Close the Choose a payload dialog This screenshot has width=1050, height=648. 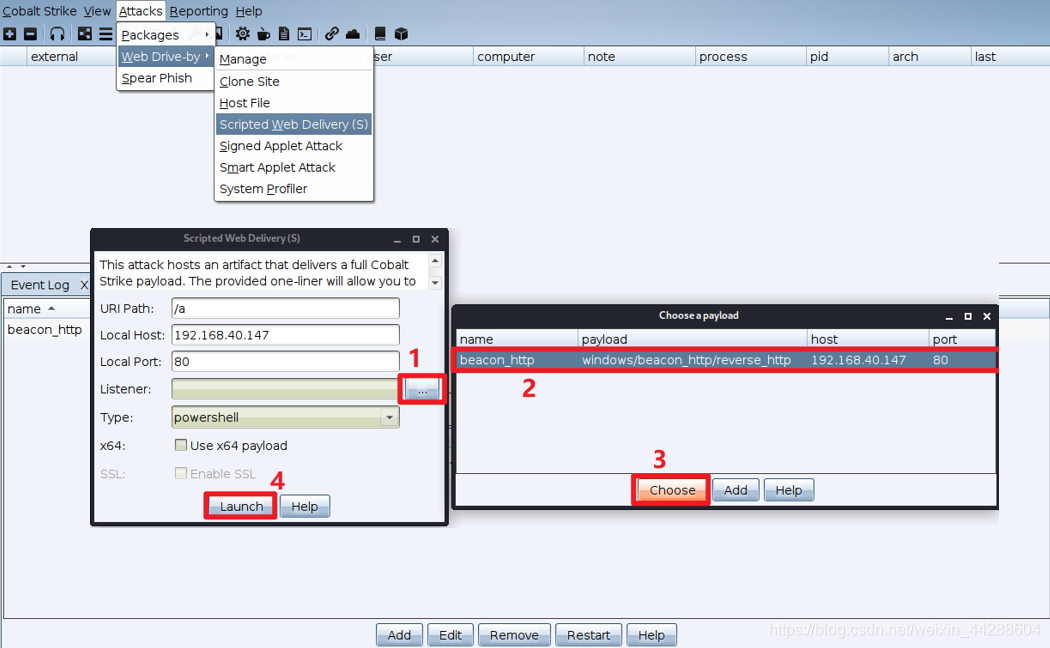coord(986,317)
